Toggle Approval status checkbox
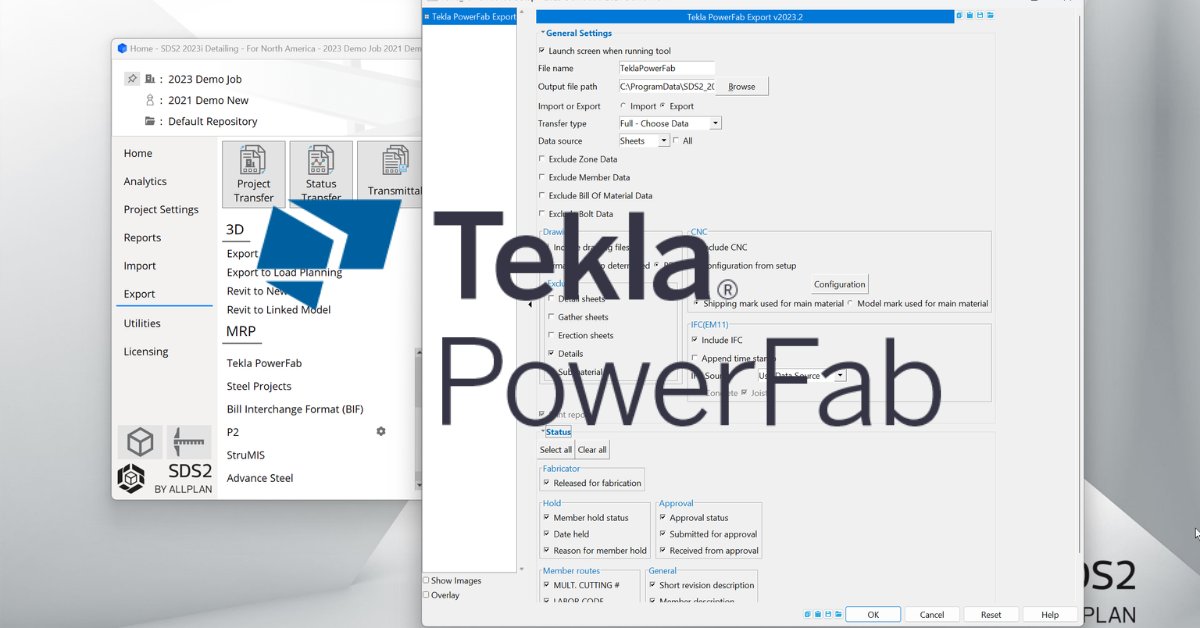Viewport: 1200px width, 628px height. point(663,518)
